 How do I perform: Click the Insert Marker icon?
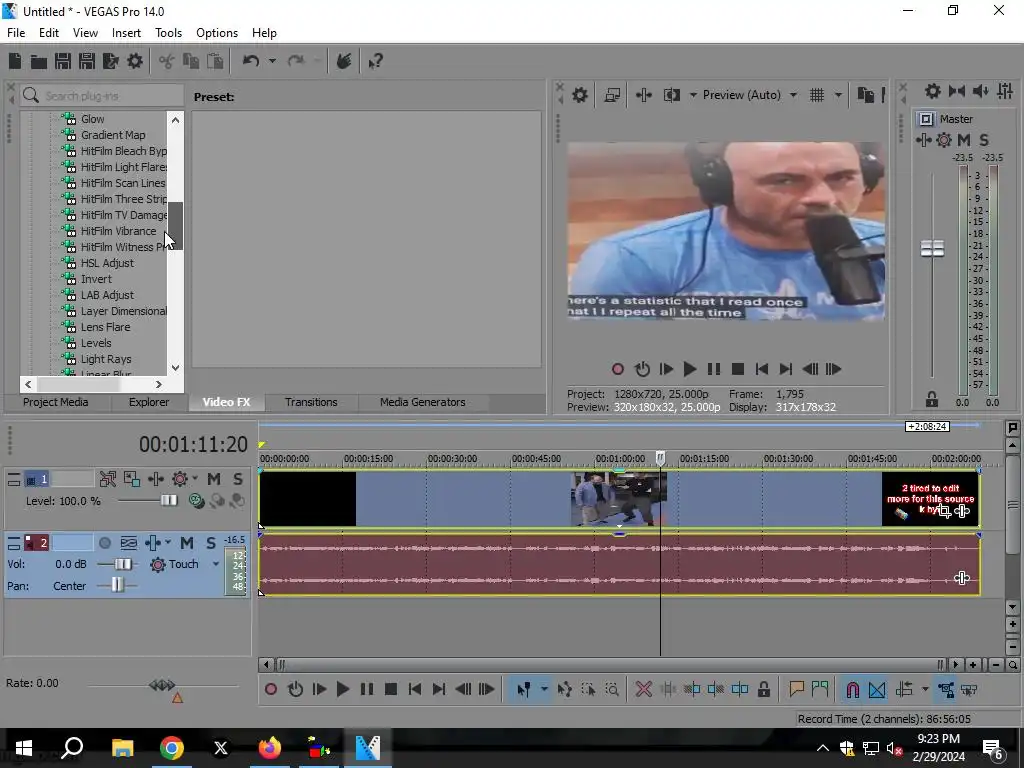(796, 689)
